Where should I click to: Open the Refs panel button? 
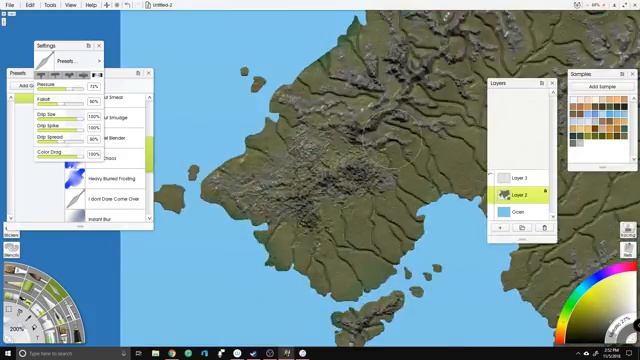click(628, 250)
